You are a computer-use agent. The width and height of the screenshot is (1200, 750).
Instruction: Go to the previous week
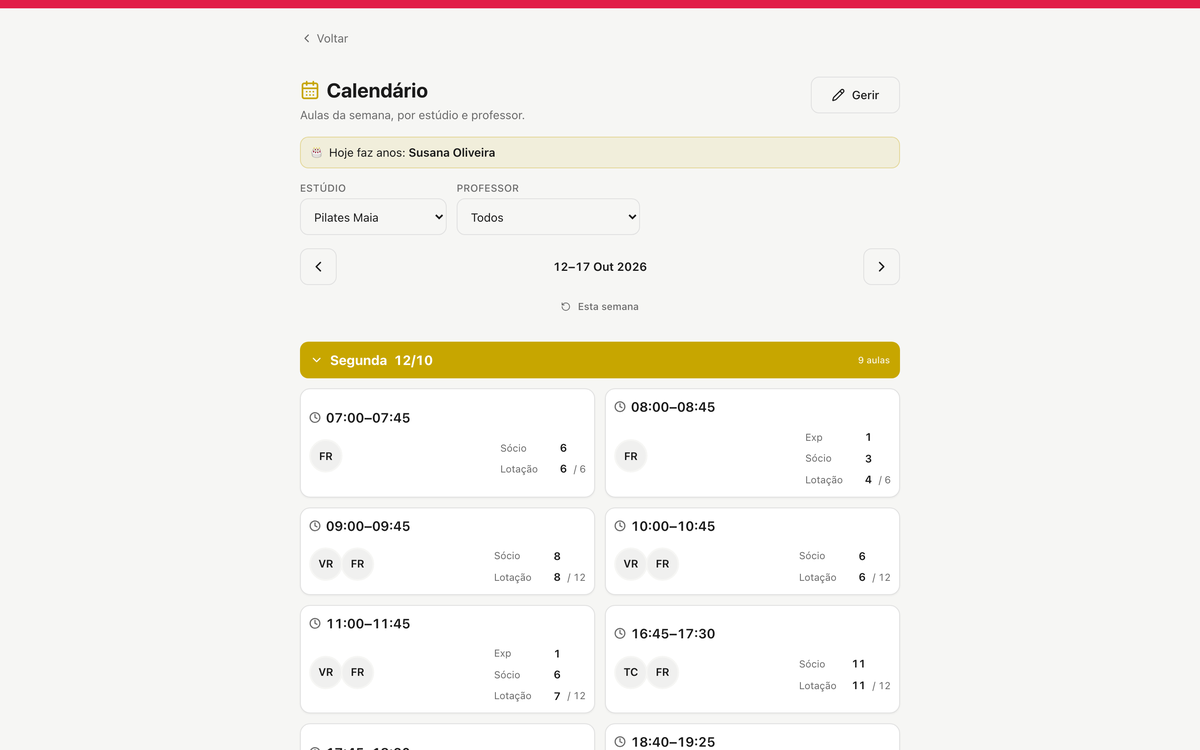(318, 267)
